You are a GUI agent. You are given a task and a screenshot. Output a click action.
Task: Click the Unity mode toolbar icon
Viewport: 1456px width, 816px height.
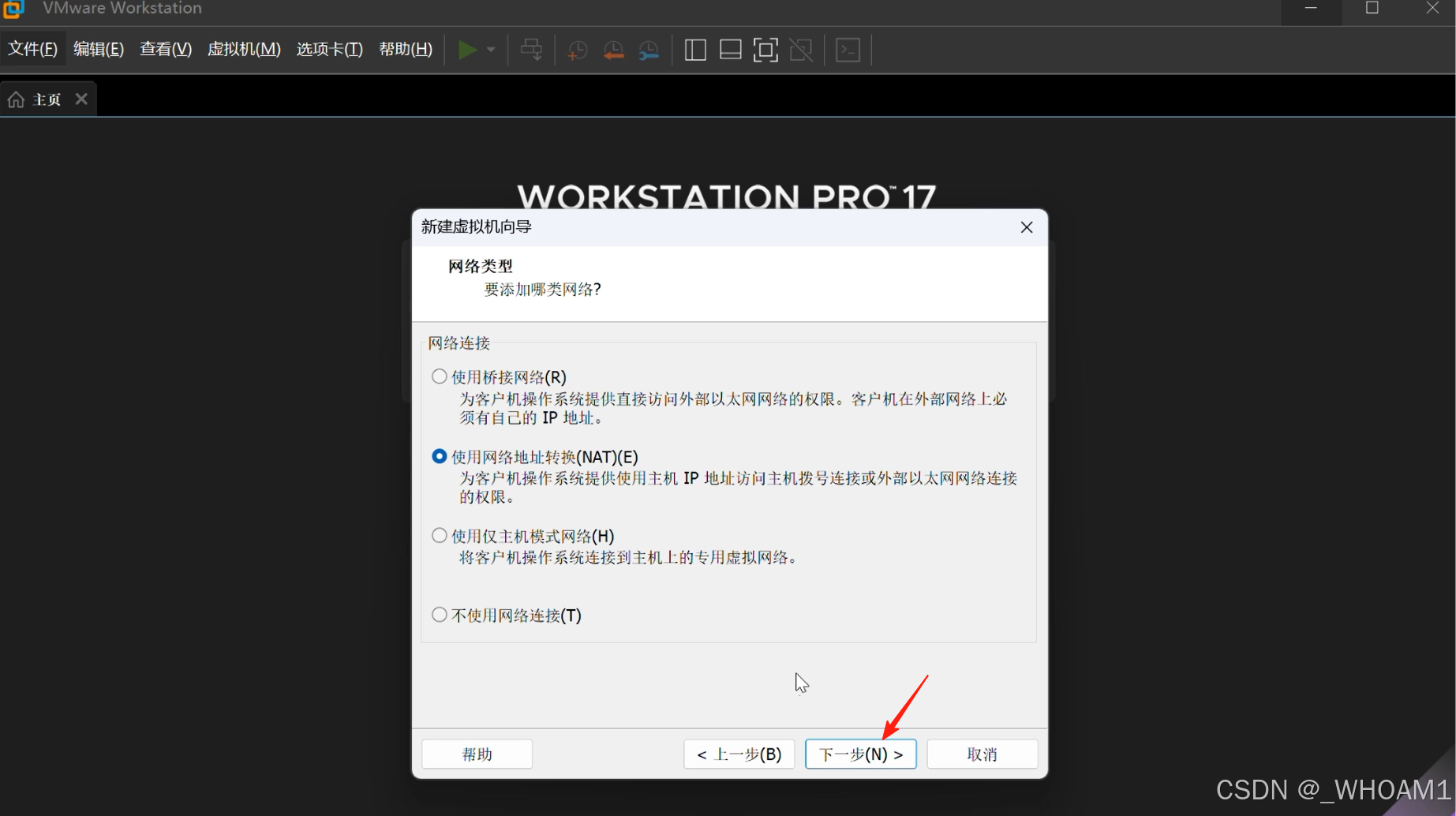click(x=801, y=50)
